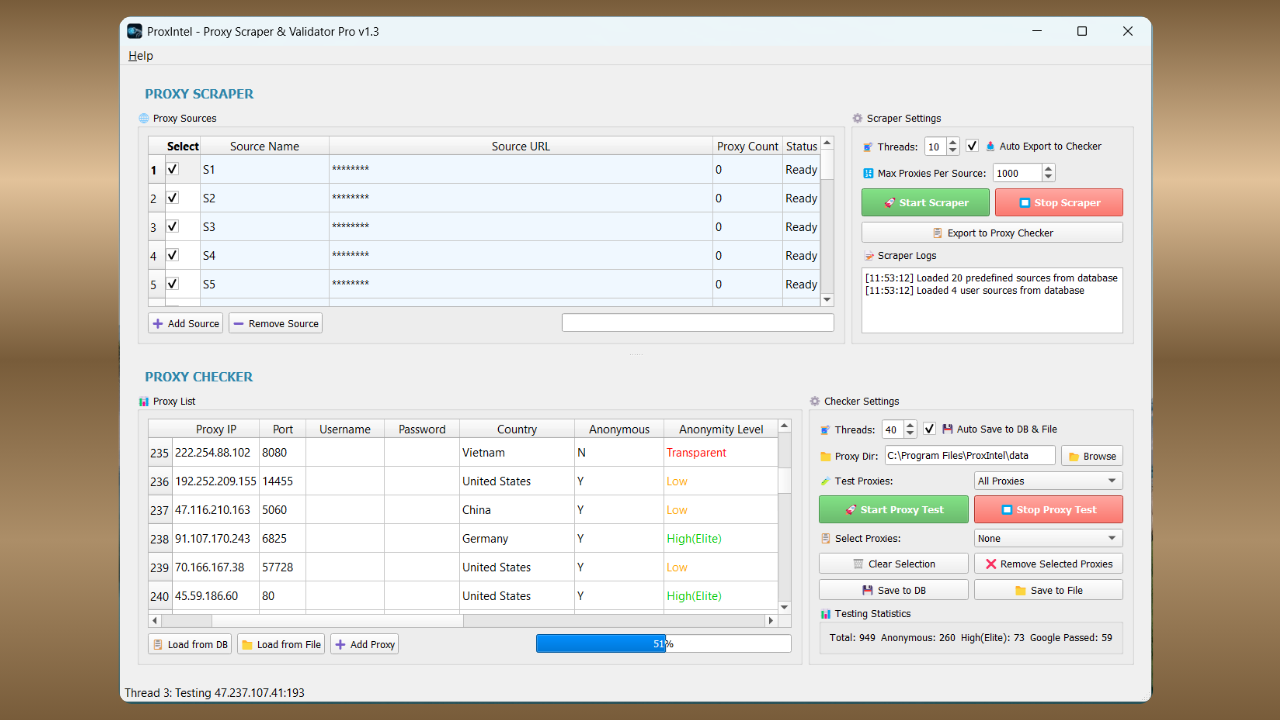The height and width of the screenshot is (720, 1280).
Task: Click the Add Source button
Action: pyautogui.click(x=185, y=323)
